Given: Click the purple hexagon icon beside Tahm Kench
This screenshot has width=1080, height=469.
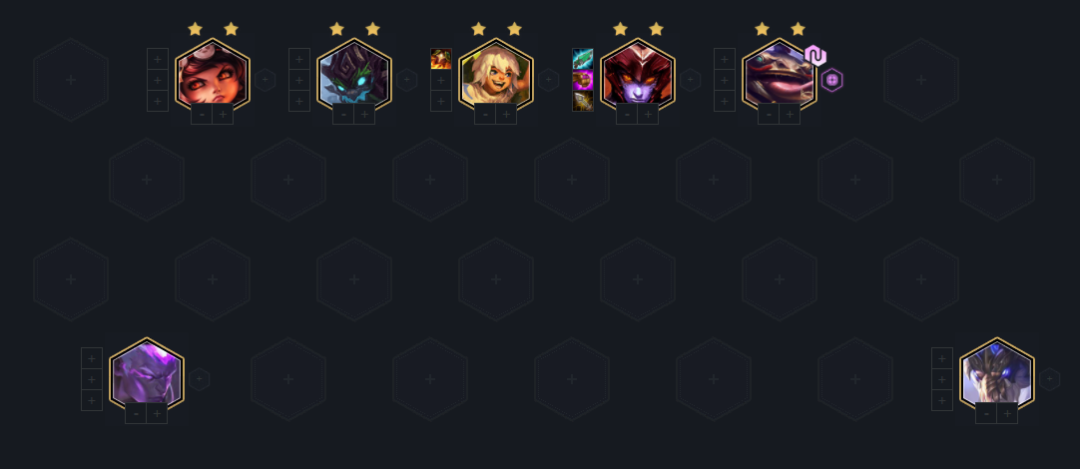Looking at the screenshot, I should [832, 80].
